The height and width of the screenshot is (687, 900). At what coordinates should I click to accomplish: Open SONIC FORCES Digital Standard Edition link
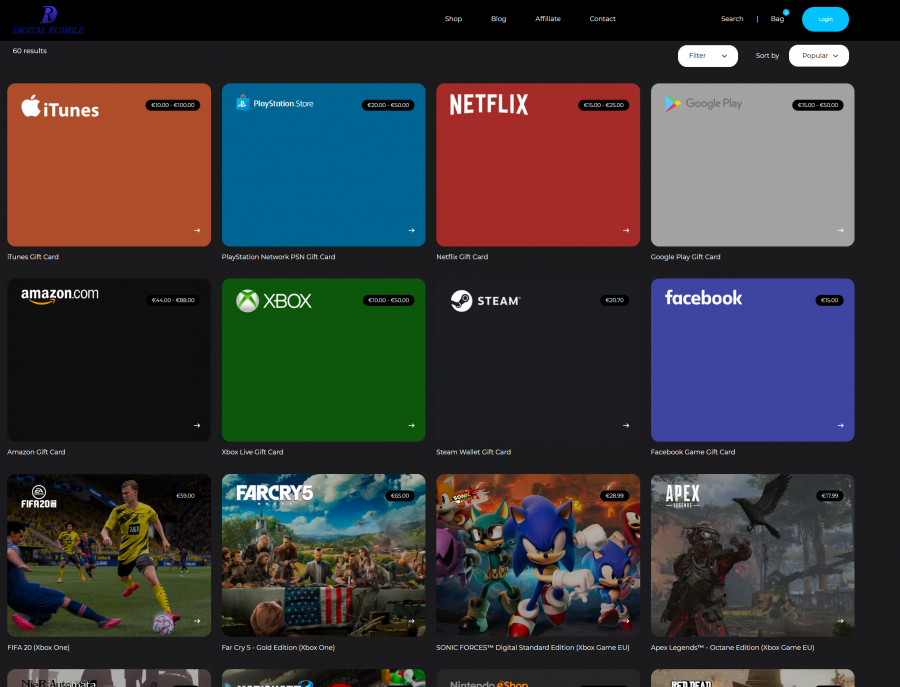coord(533,647)
